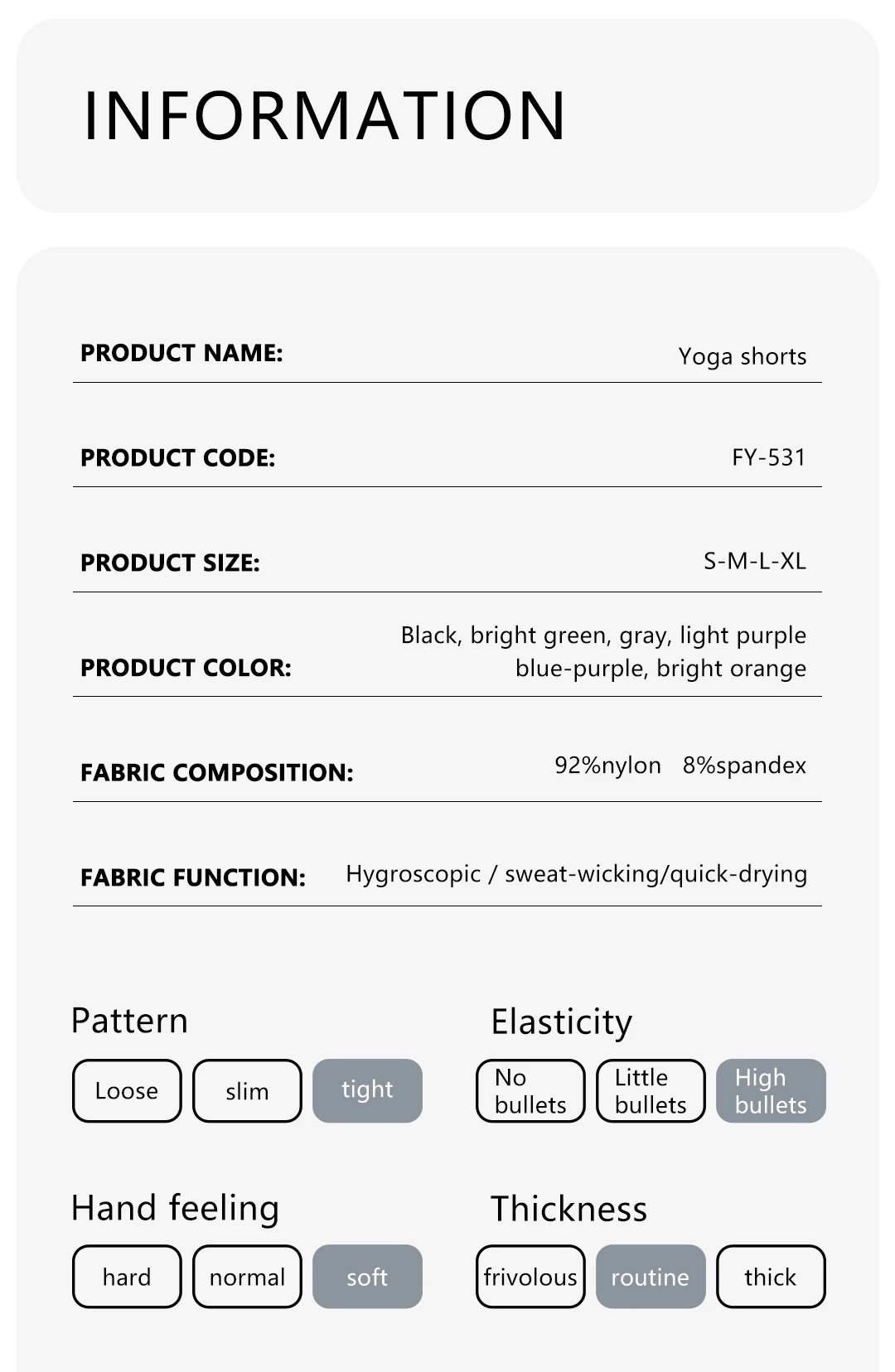Select routine thickness chip
The image size is (895, 1372).
pos(651,1277)
